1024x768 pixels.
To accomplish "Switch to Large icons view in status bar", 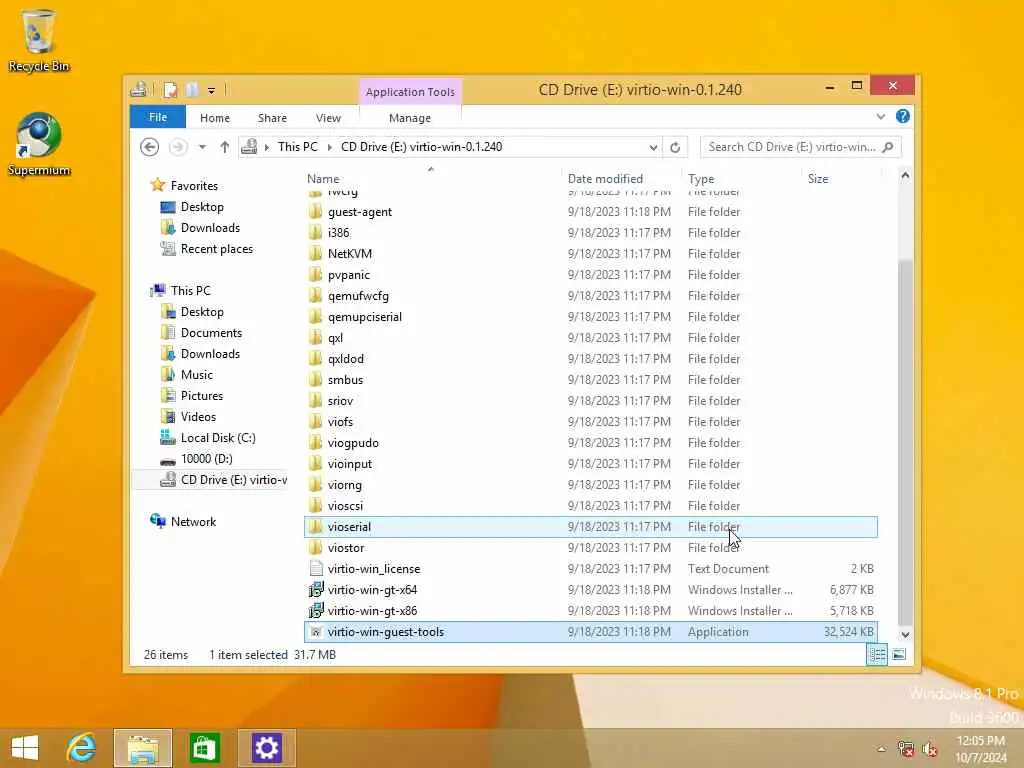I will (x=899, y=654).
